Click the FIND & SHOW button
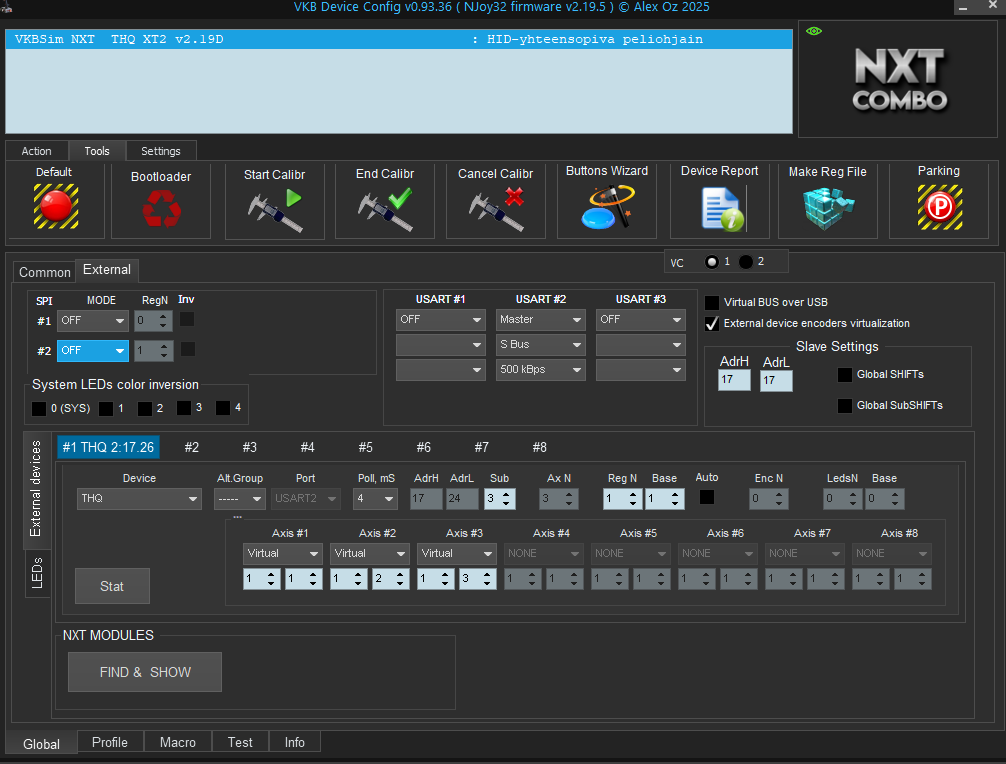 (145, 672)
